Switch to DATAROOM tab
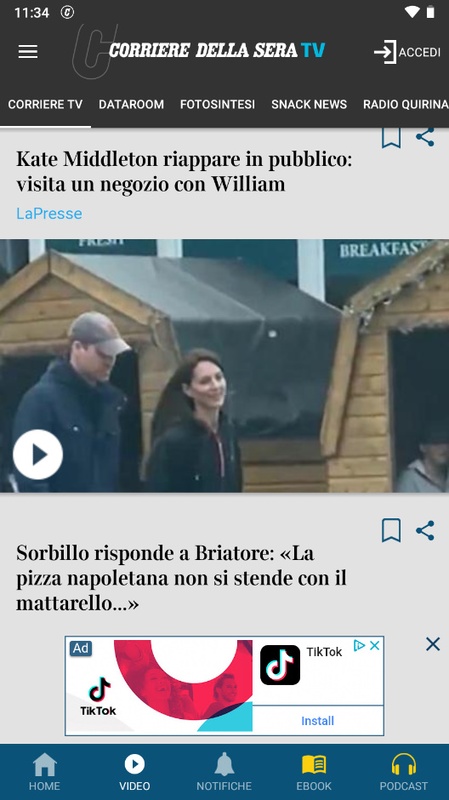The image size is (449, 800). click(131, 105)
